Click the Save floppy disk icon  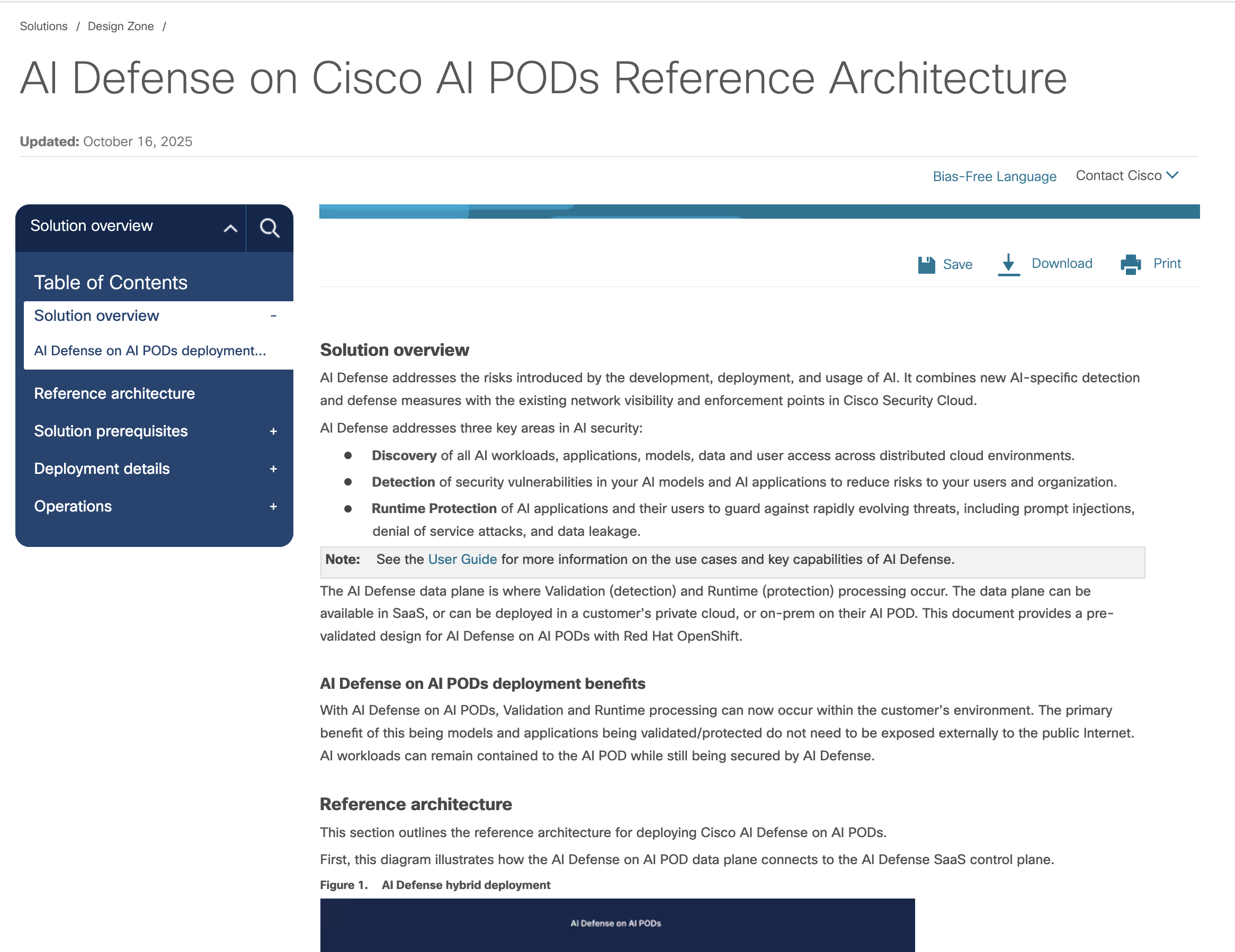pos(926,265)
